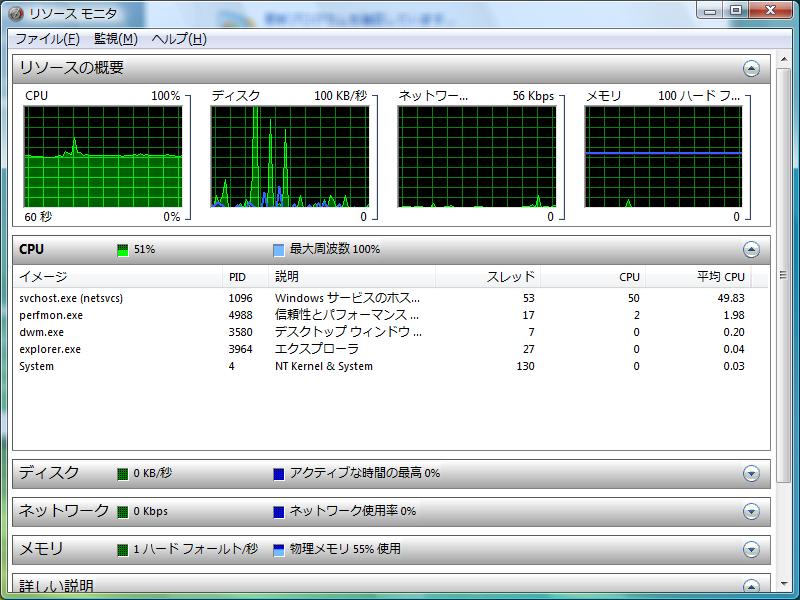Image resolution: width=800 pixels, height=600 pixels.
Task: Click the blue network utilization indicator icon
Action: click(279, 512)
